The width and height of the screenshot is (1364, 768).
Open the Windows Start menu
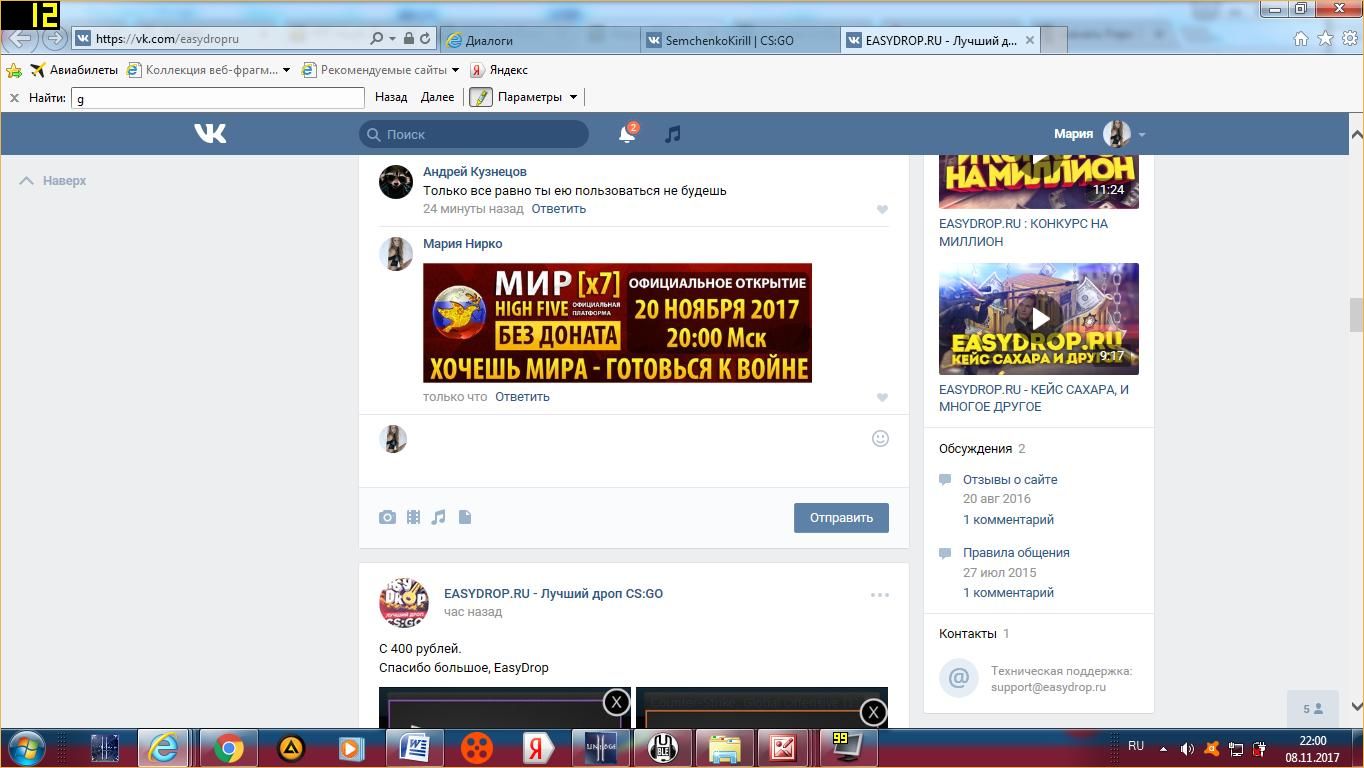click(25, 748)
